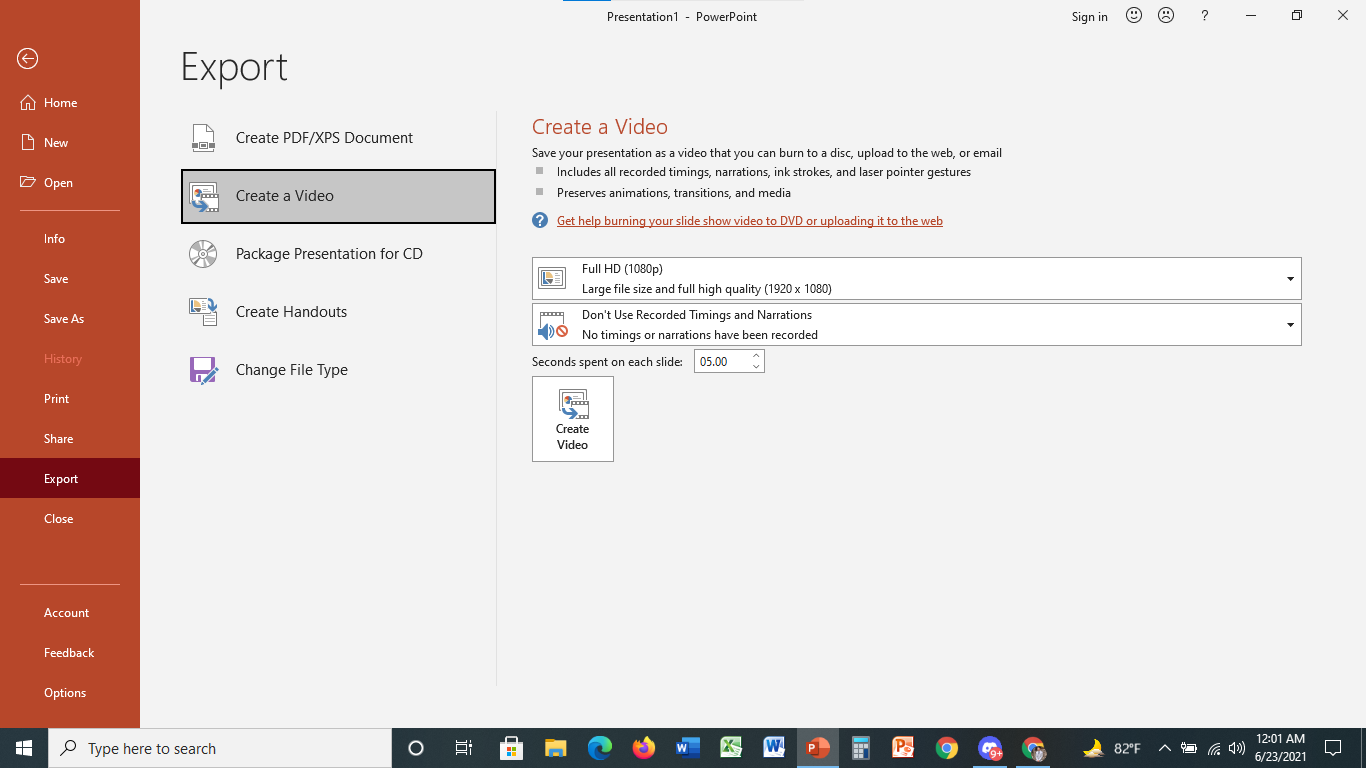Screen dimensions: 1366x768
Task: Click Sign in at the top
Action: coord(1090,17)
